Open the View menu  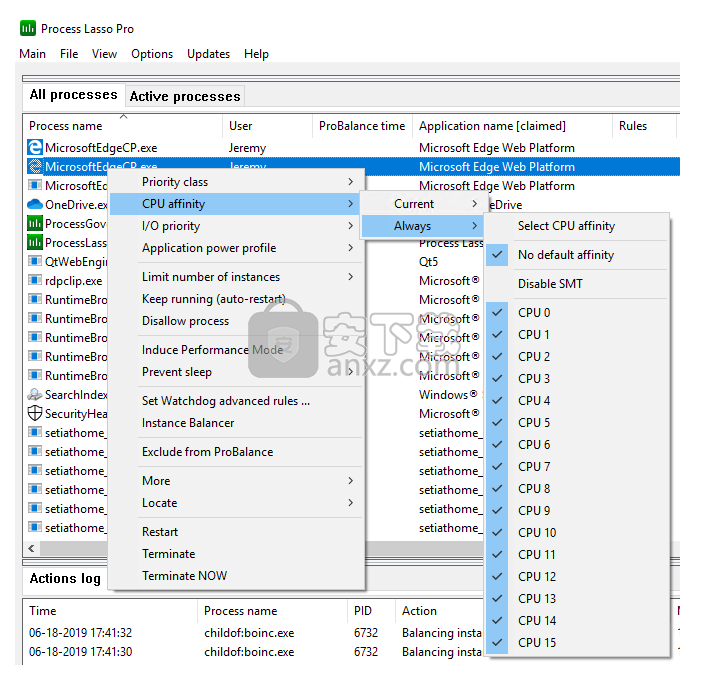tap(104, 54)
